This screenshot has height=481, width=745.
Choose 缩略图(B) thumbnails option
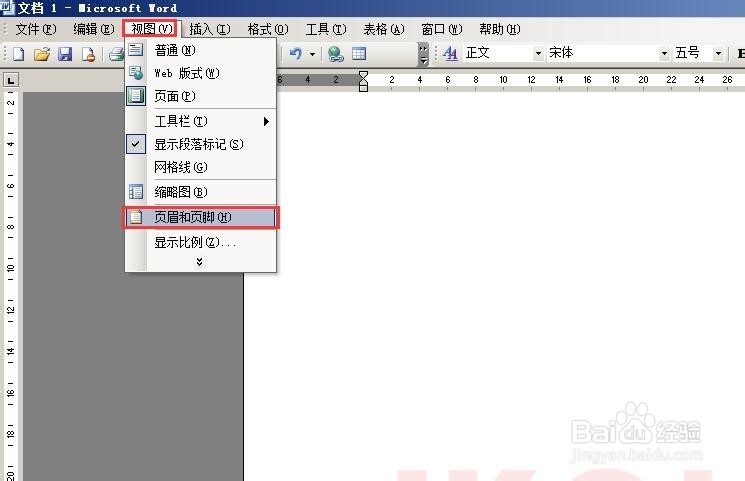(201, 192)
